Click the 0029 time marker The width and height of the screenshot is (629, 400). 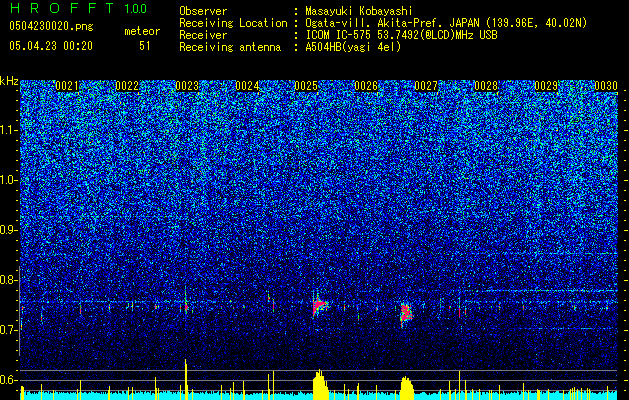[x=546, y=86]
